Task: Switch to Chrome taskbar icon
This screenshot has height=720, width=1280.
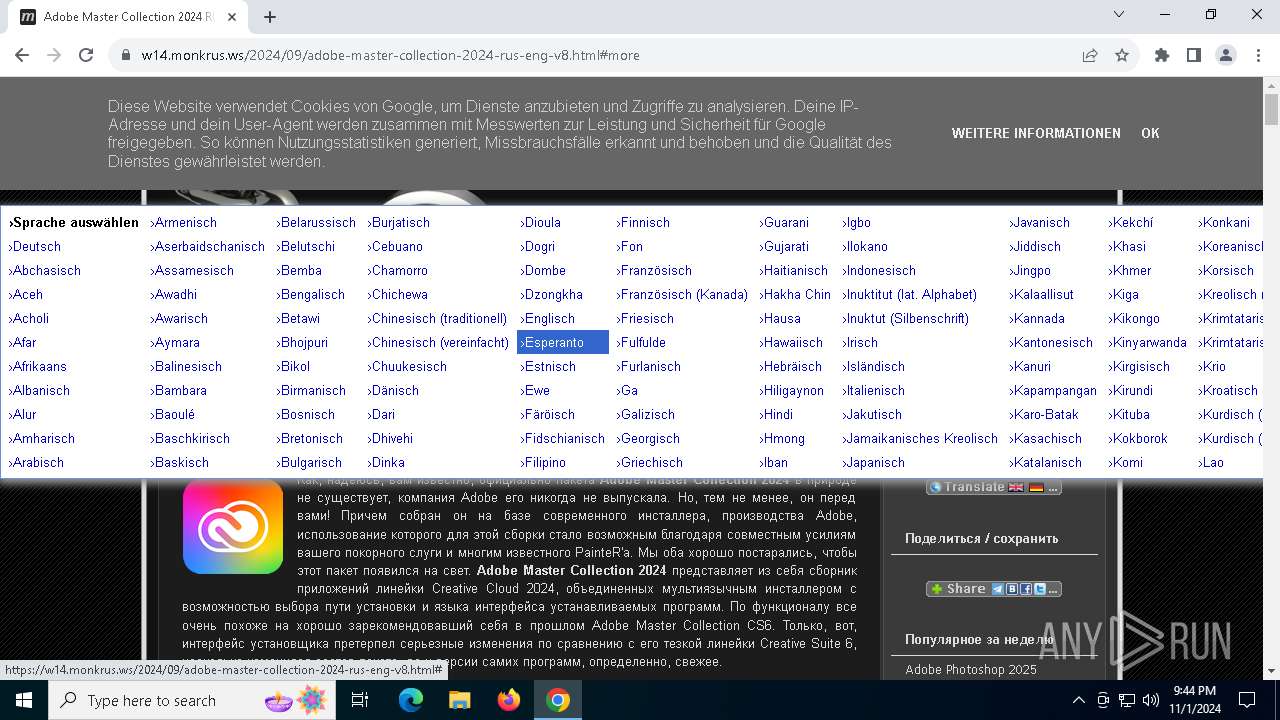Action: tap(558, 700)
